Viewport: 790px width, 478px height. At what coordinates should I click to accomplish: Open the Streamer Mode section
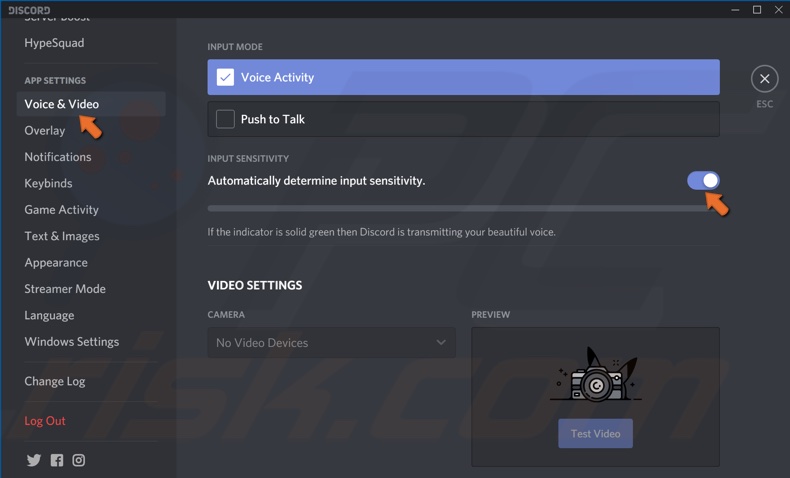[x=65, y=289]
